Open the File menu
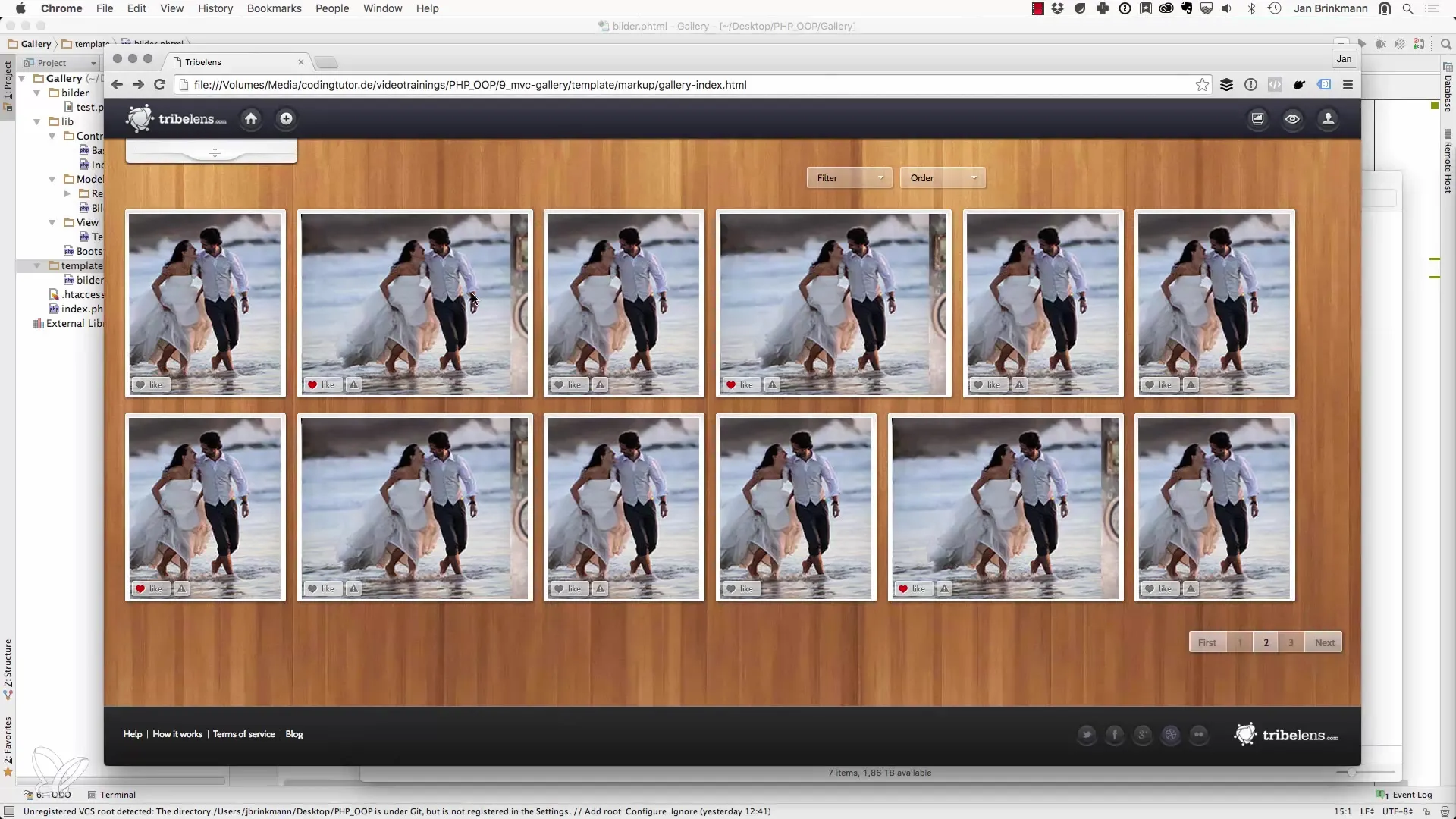Image resolution: width=1456 pixels, height=819 pixels. pyautogui.click(x=105, y=8)
